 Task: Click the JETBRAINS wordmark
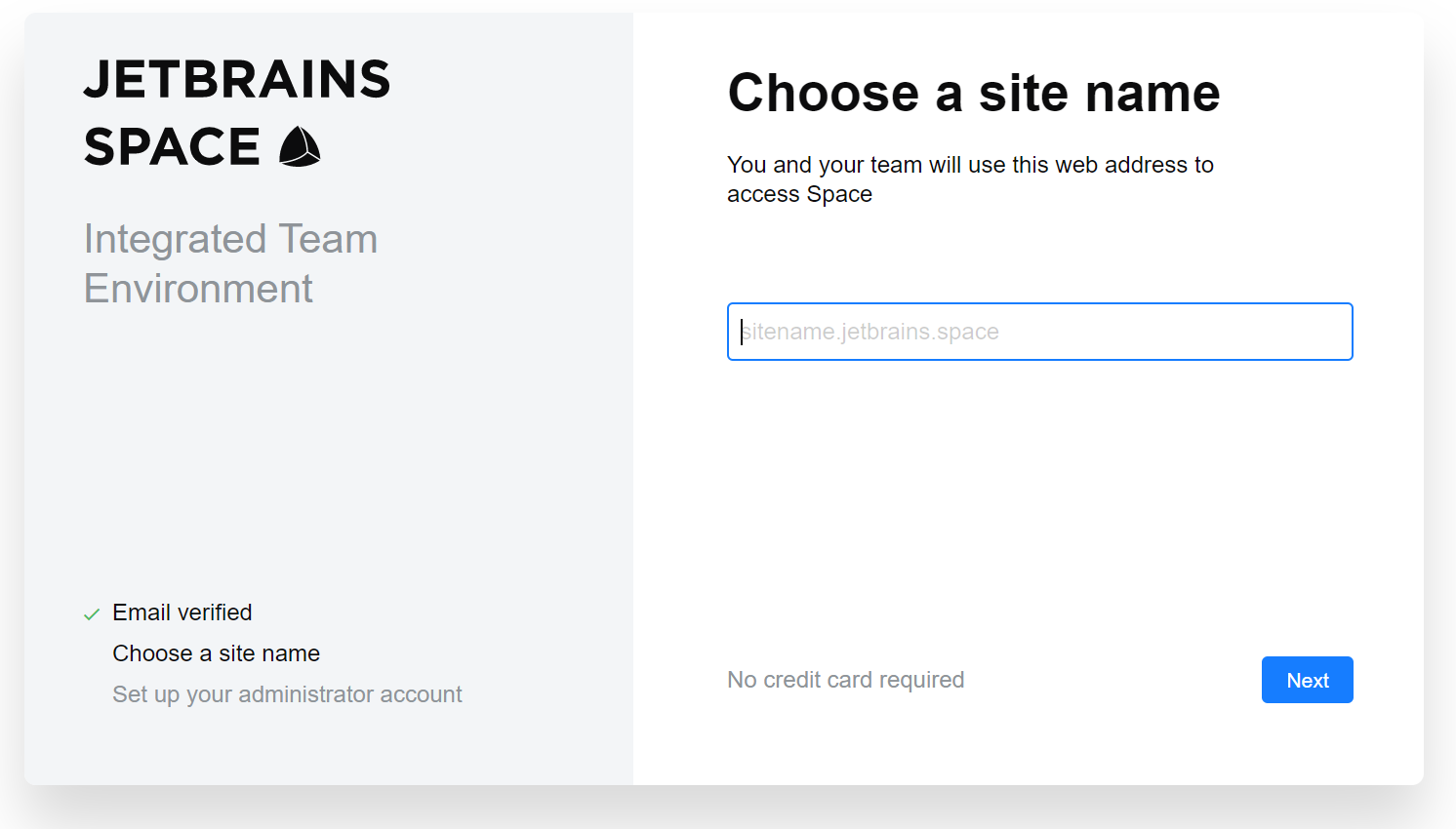(x=237, y=79)
